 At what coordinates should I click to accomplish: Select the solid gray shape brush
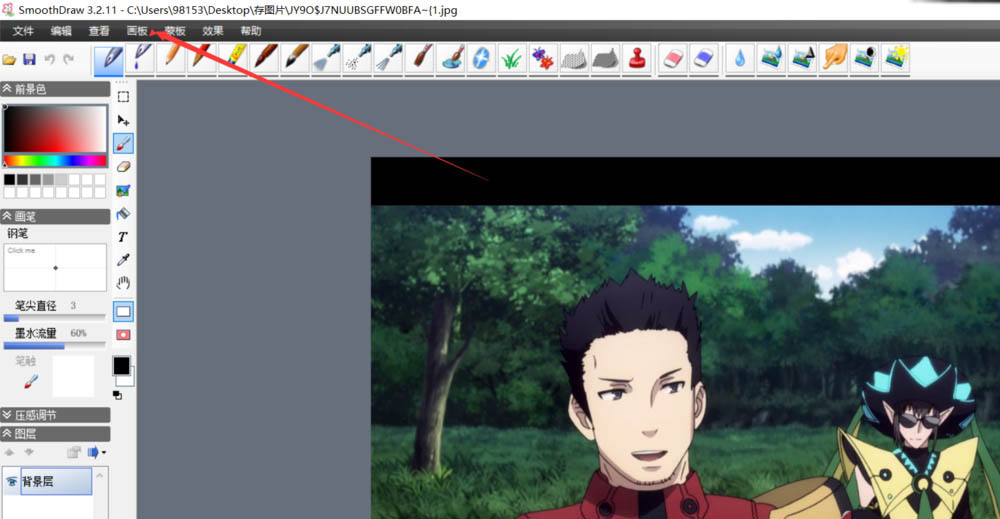(605, 59)
